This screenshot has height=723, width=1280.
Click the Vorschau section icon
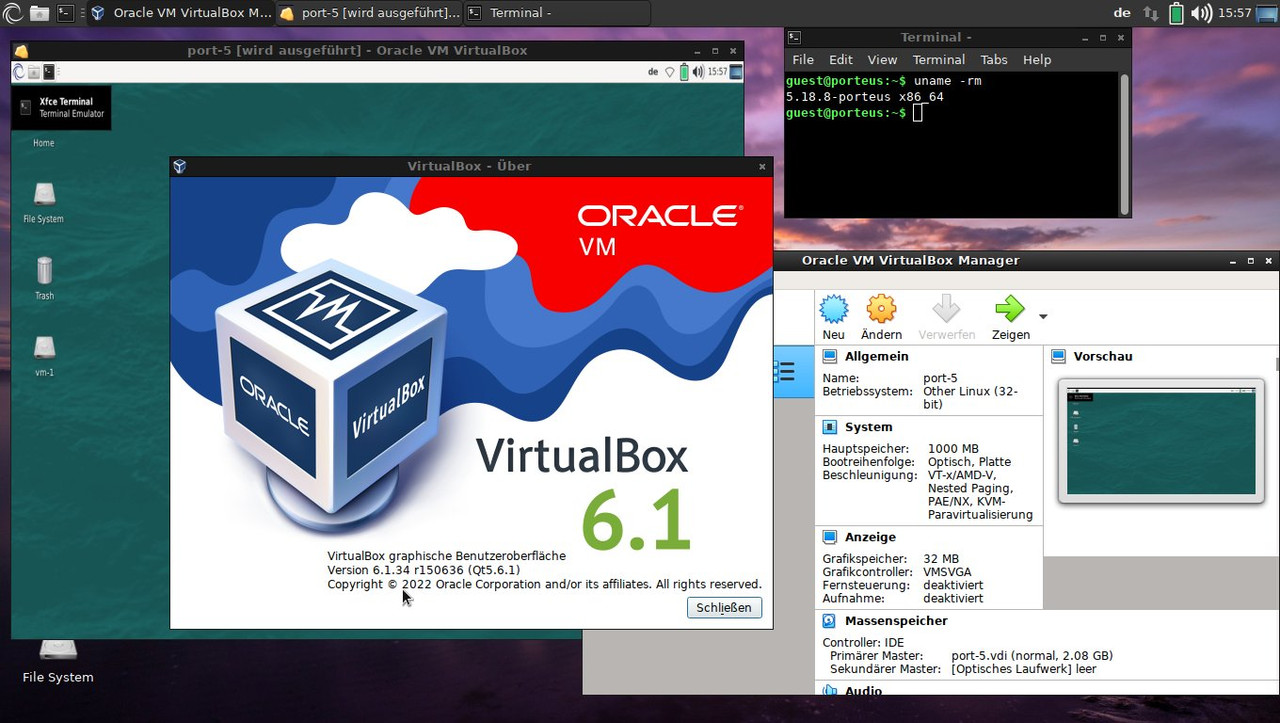(1059, 357)
